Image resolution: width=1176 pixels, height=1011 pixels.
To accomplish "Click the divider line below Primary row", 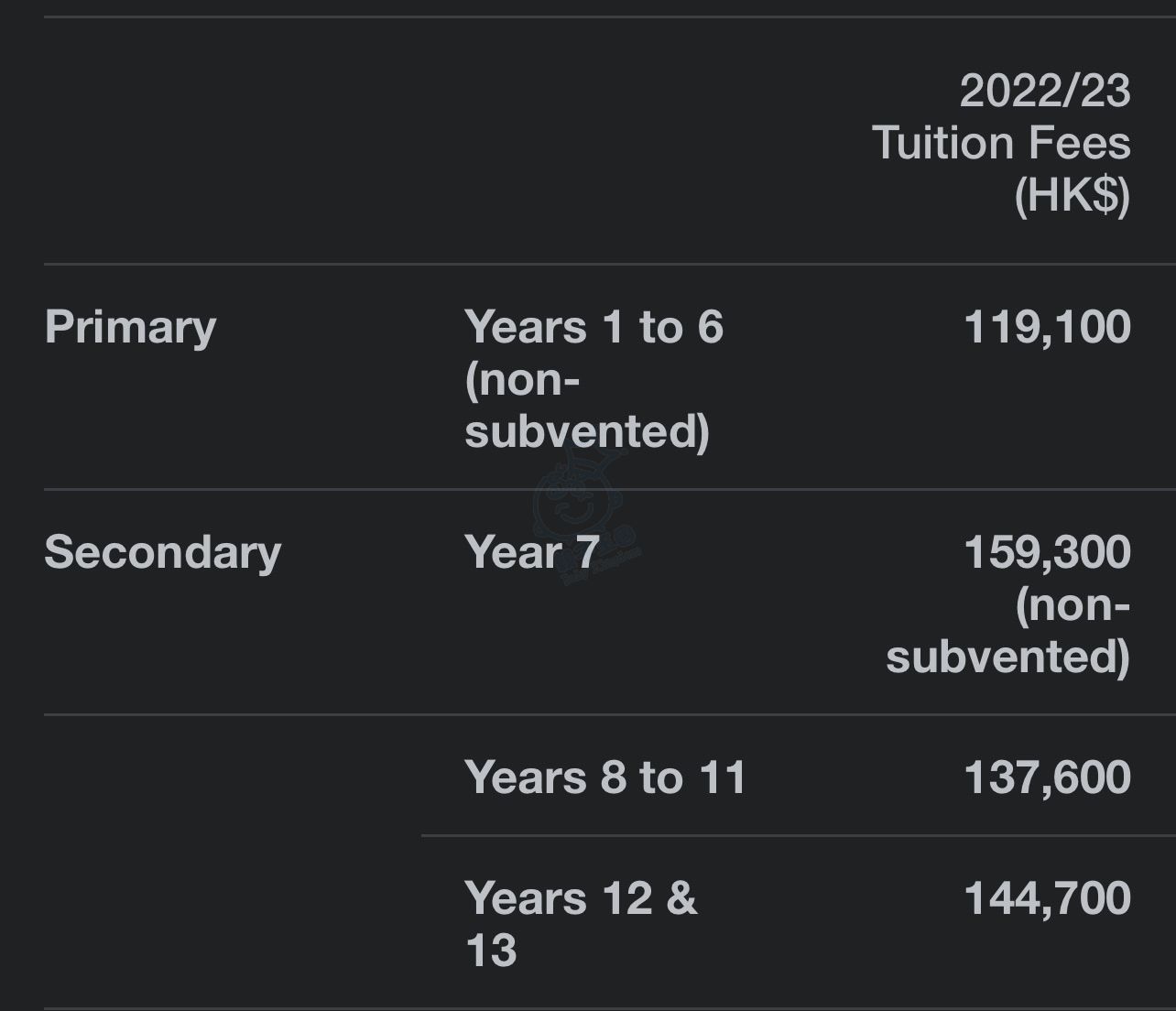I will coord(610,490).
